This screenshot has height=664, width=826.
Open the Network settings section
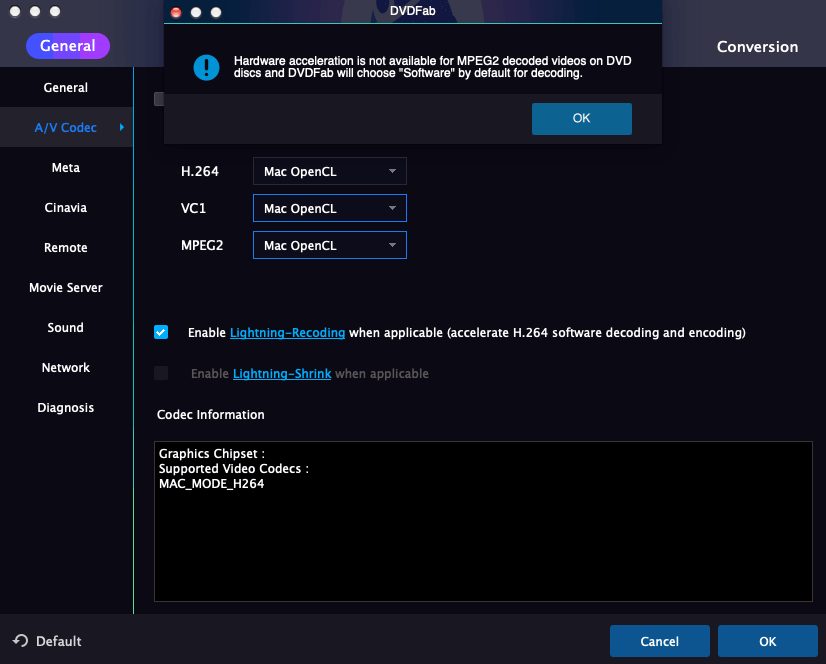(x=66, y=368)
